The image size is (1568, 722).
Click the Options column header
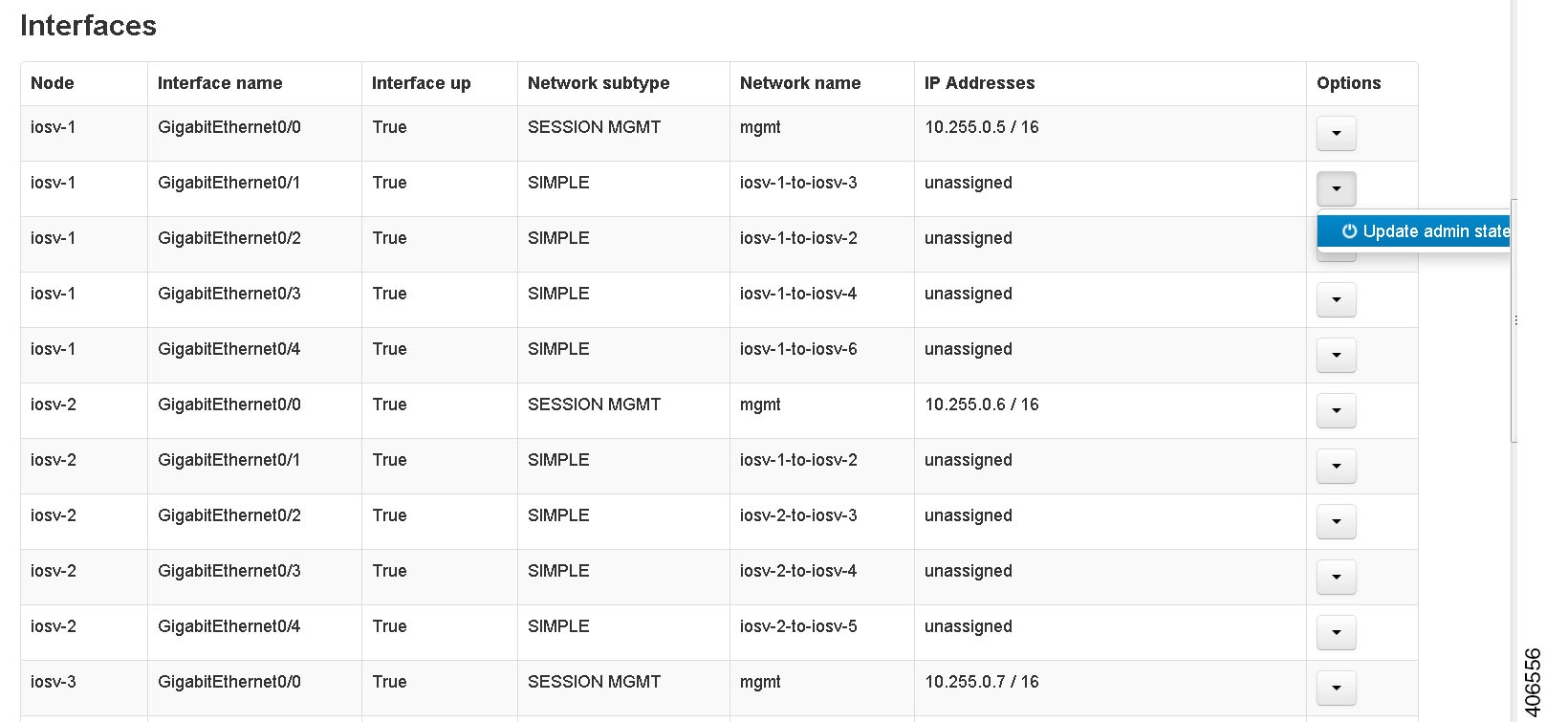click(1348, 83)
